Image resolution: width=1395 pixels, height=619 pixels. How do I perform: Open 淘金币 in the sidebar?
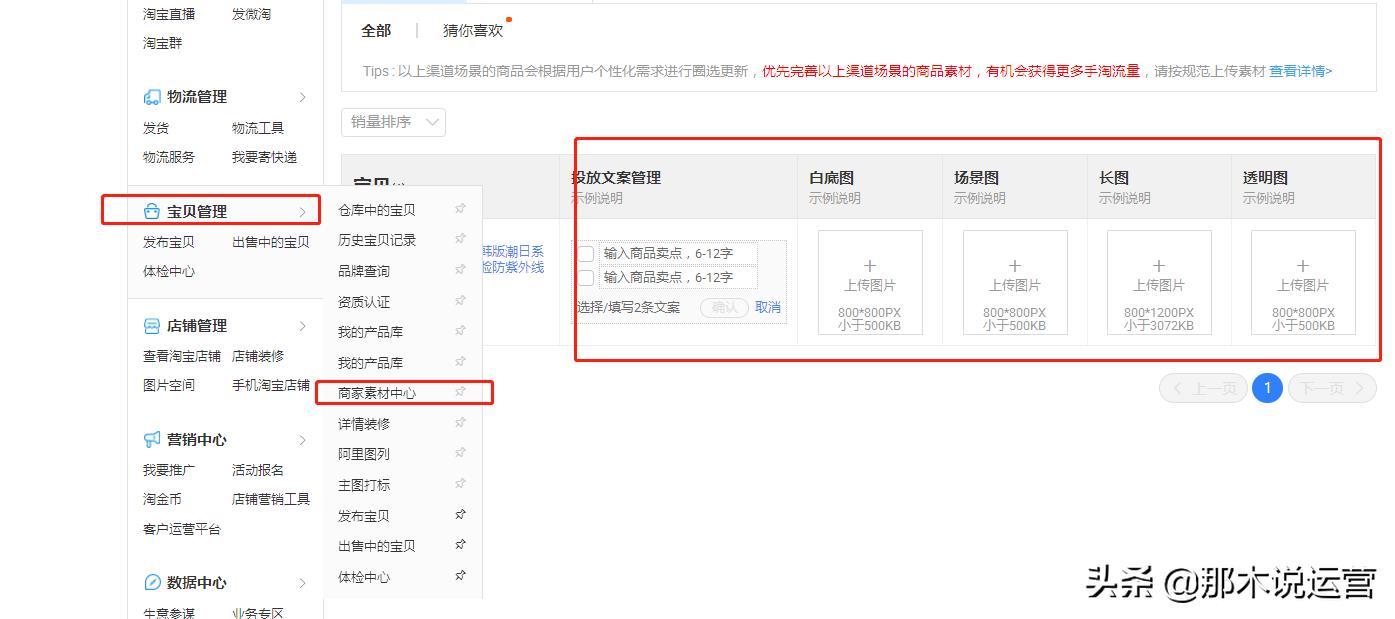click(162, 499)
